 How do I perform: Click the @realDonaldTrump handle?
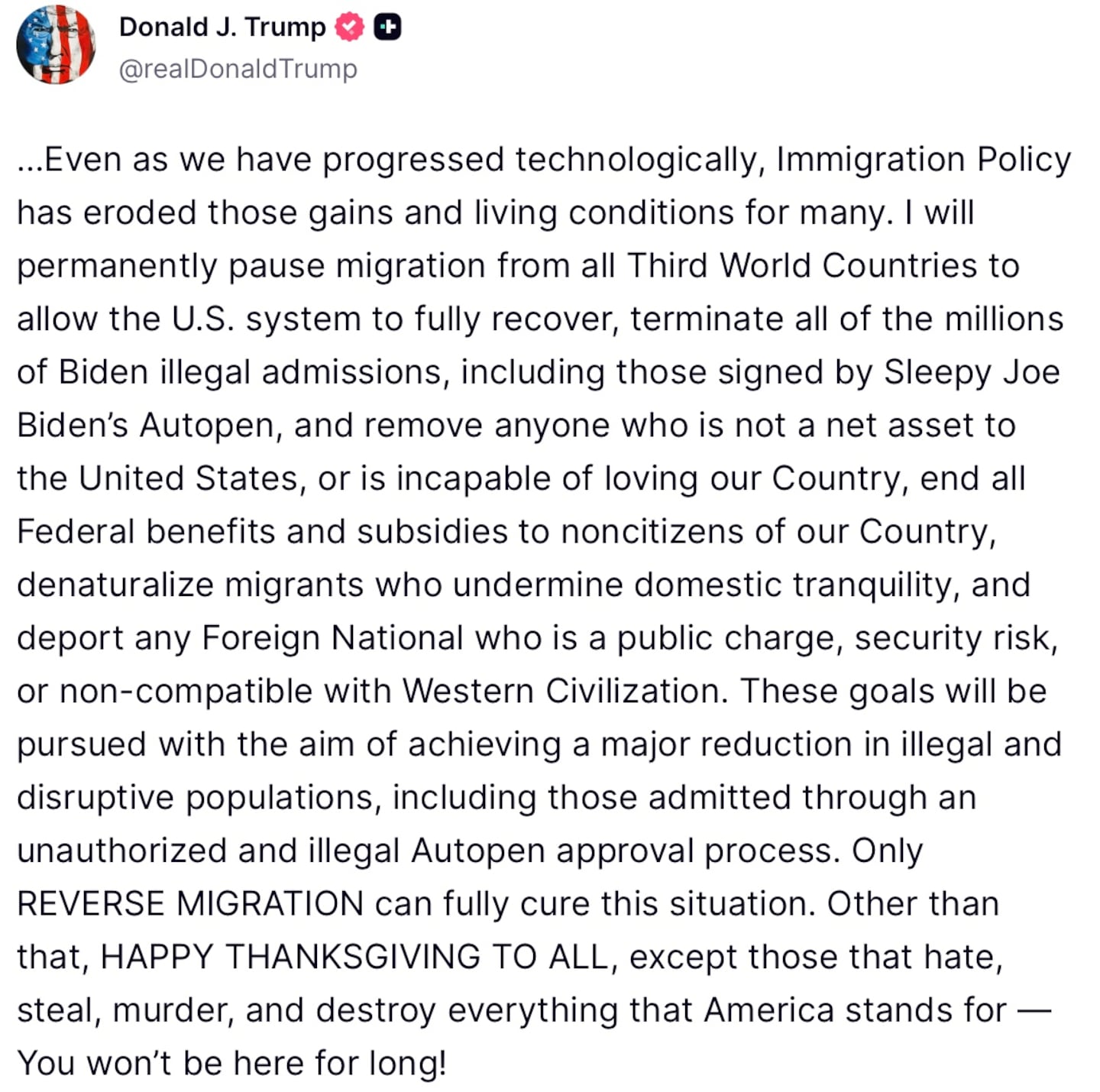tap(238, 69)
